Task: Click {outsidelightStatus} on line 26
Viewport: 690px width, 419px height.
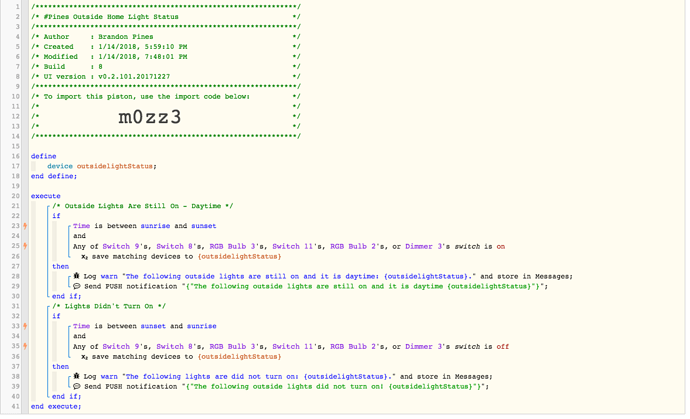Action: coord(239,257)
